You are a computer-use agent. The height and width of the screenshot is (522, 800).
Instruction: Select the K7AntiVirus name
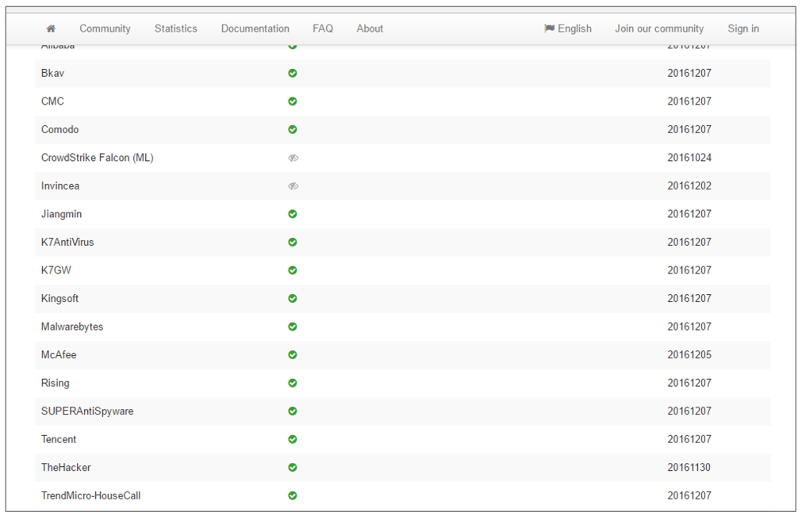point(67,242)
